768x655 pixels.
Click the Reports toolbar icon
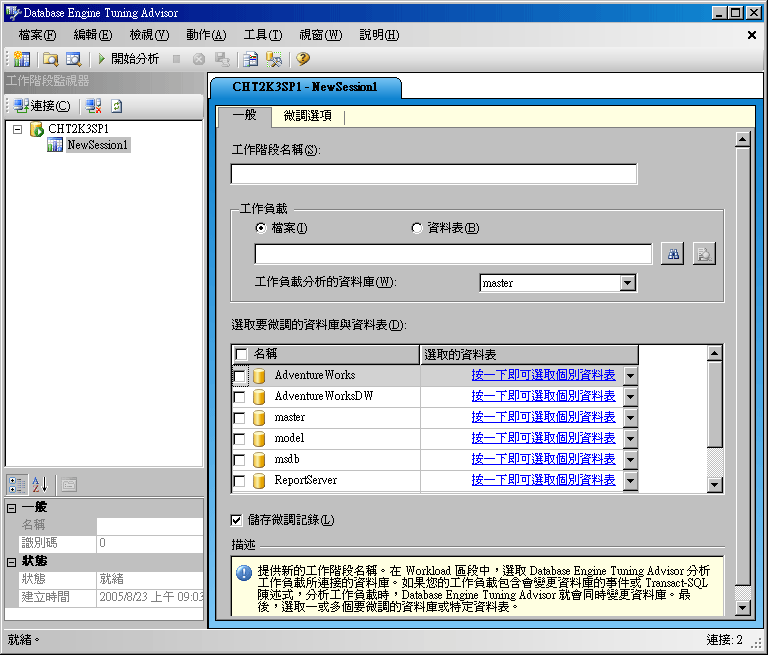point(250,59)
